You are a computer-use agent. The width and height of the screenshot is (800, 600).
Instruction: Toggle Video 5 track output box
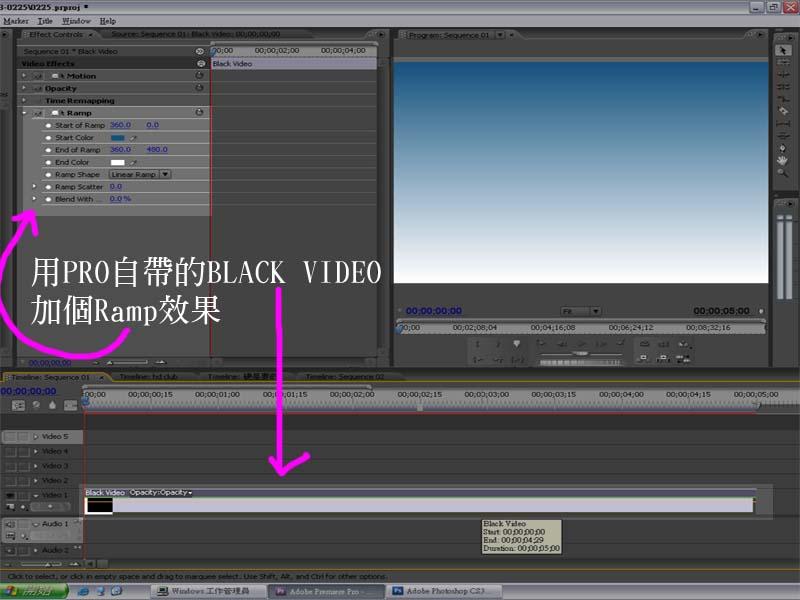point(10,437)
